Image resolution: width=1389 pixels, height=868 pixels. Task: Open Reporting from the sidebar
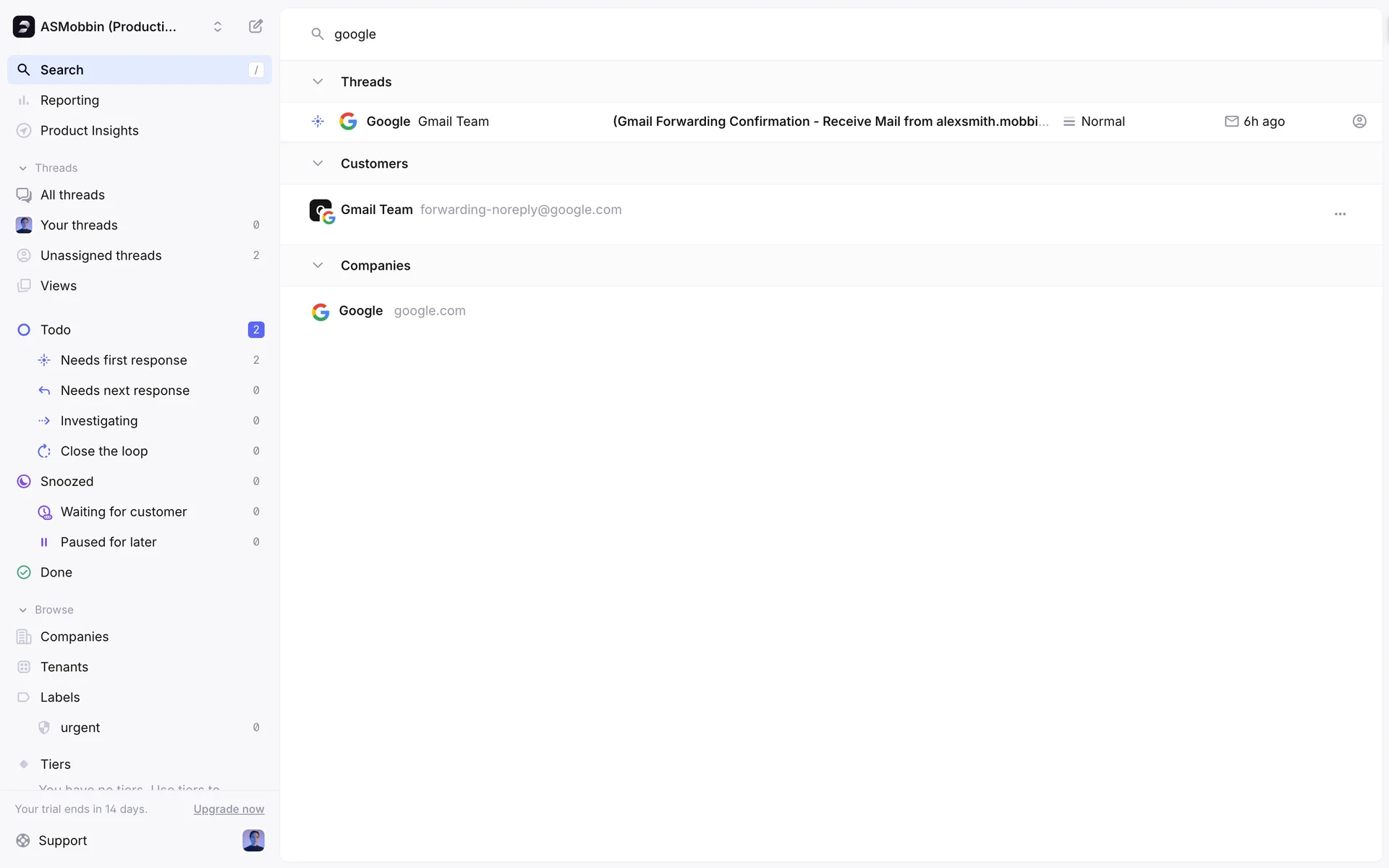[x=69, y=101]
